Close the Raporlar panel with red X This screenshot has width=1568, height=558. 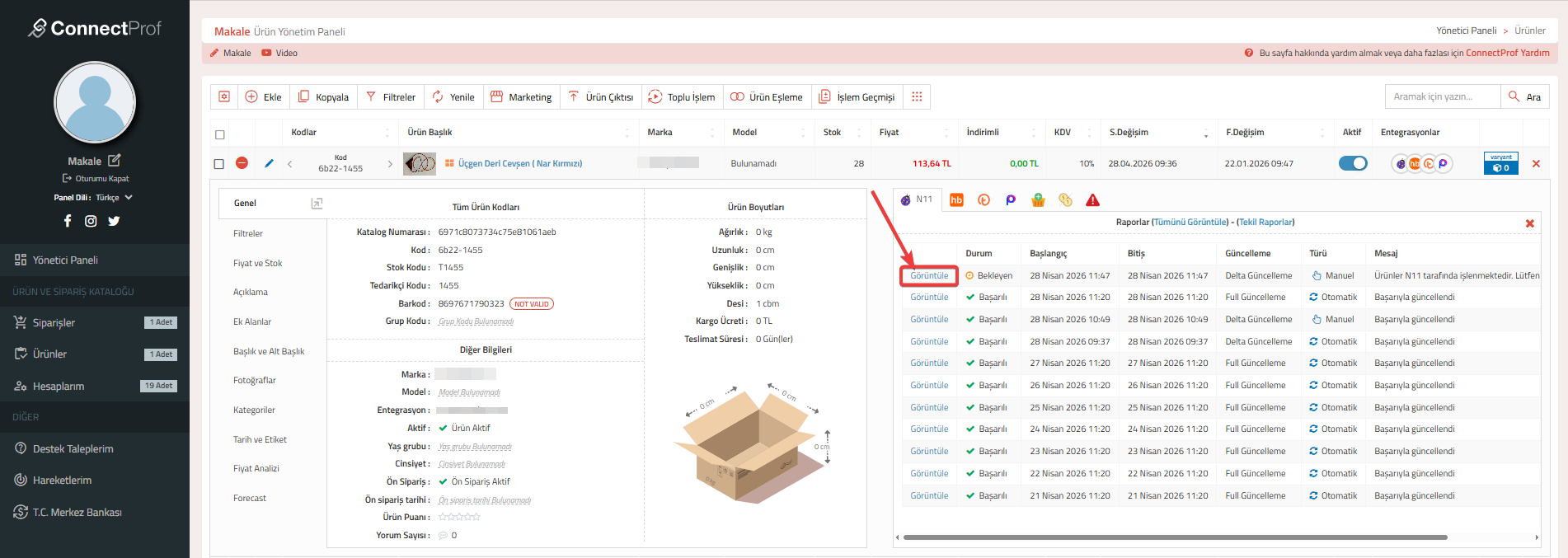click(x=1529, y=223)
